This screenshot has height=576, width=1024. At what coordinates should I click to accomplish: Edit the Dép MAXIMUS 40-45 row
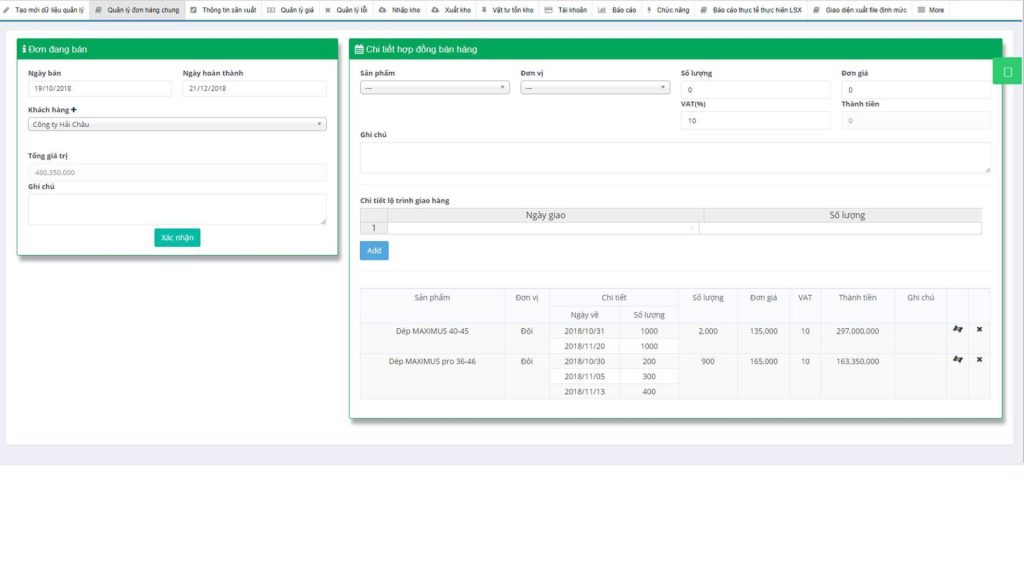(x=957, y=329)
